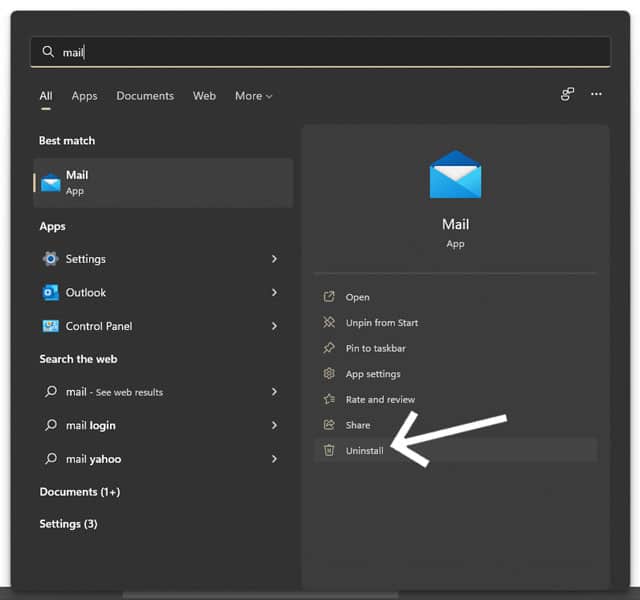This screenshot has width=640, height=600.
Task: Open the More filter dropdown
Action: click(253, 96)
